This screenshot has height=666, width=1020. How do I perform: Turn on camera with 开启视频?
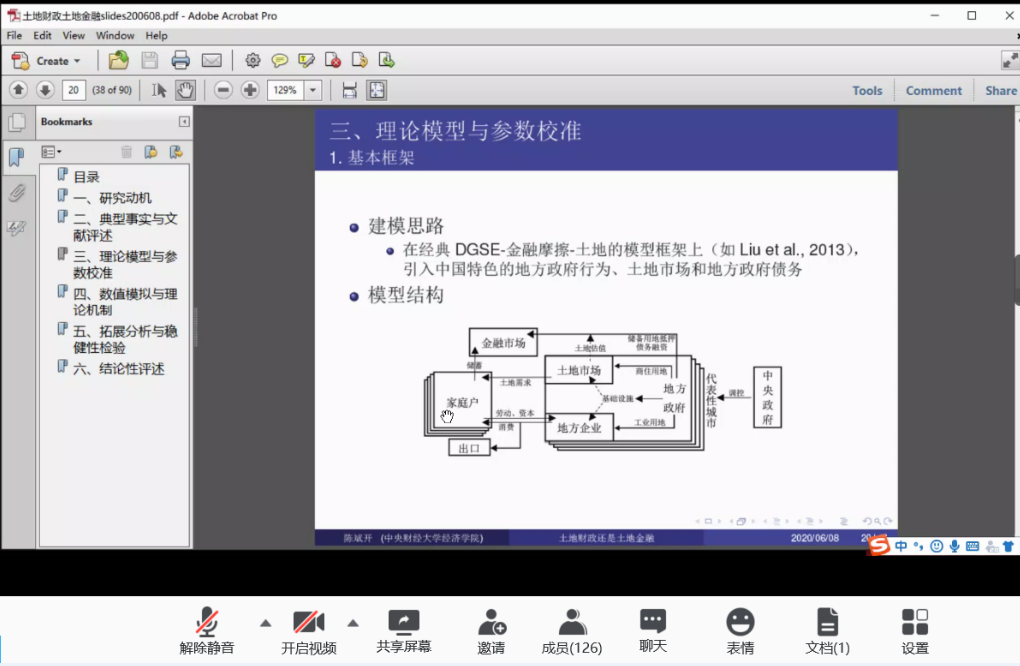(x=308, y=631)
